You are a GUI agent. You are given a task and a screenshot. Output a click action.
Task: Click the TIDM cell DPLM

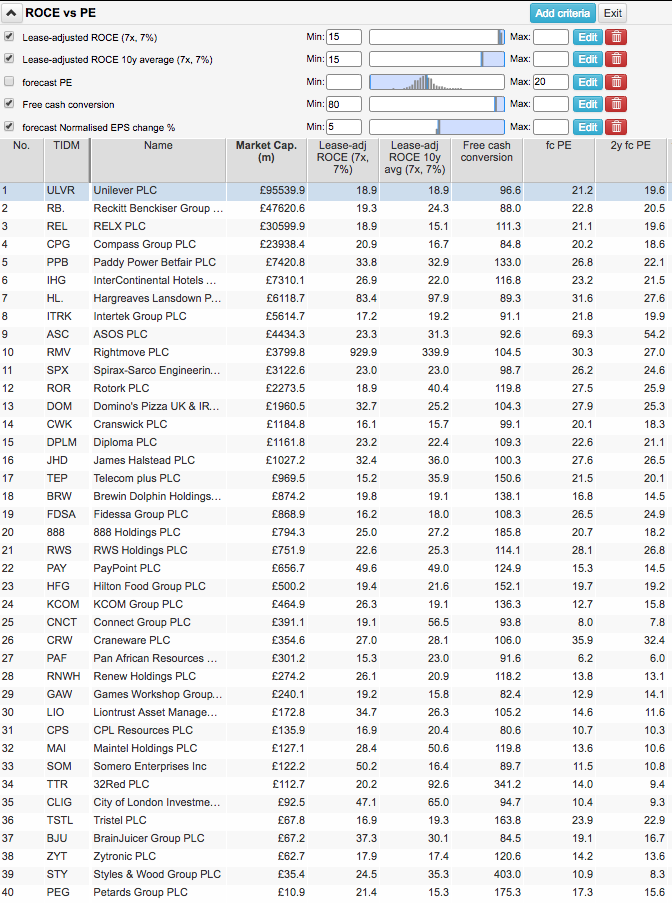[x=67, y=442]
